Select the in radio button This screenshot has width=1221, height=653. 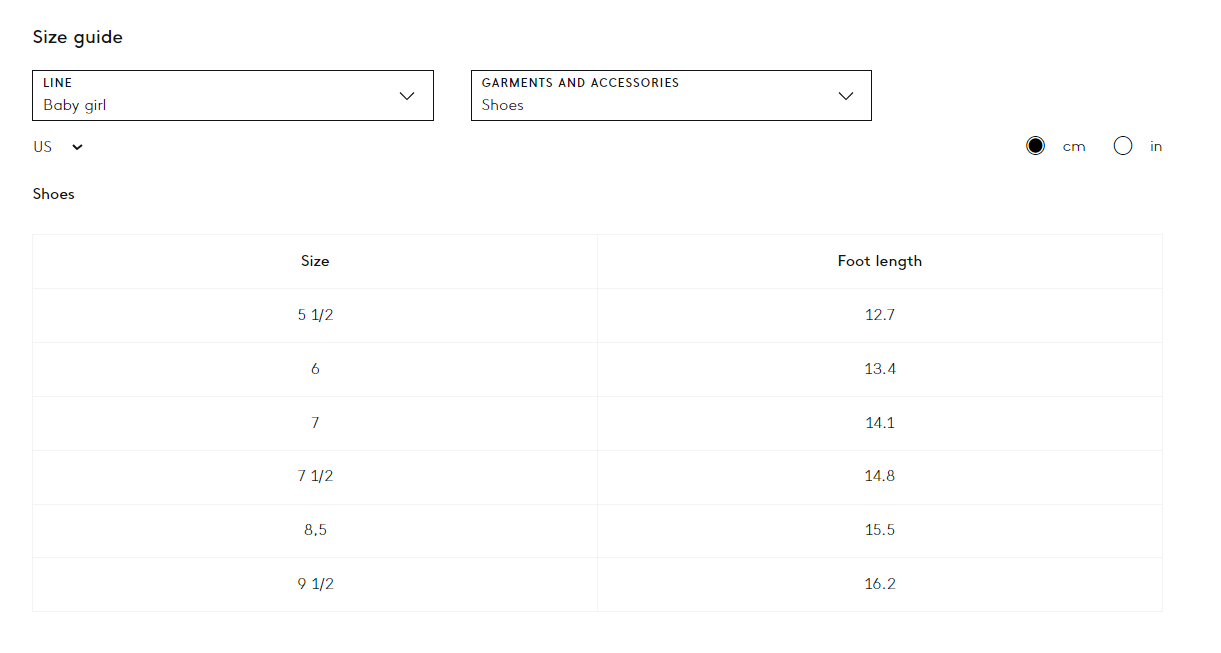(x=1123, y=146)
